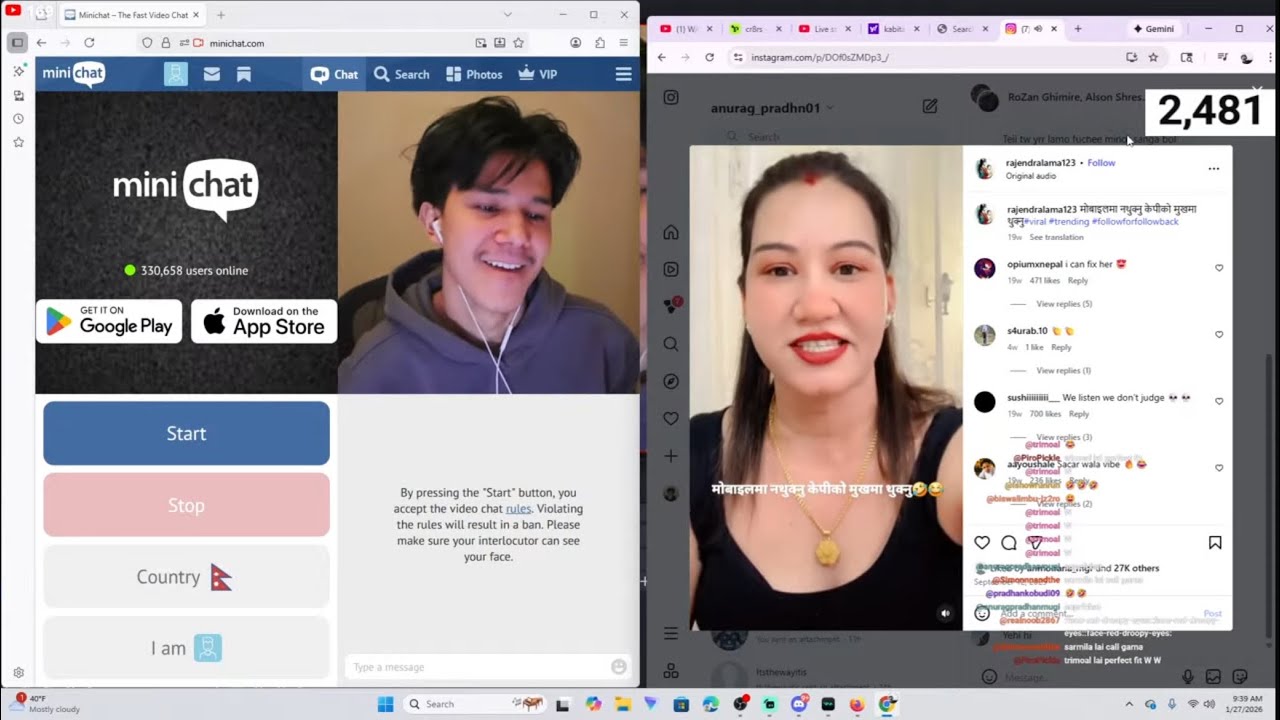Expand 'View replies (5)' under opiumxnepal
1280x720 pixels.
(1064, 304)
